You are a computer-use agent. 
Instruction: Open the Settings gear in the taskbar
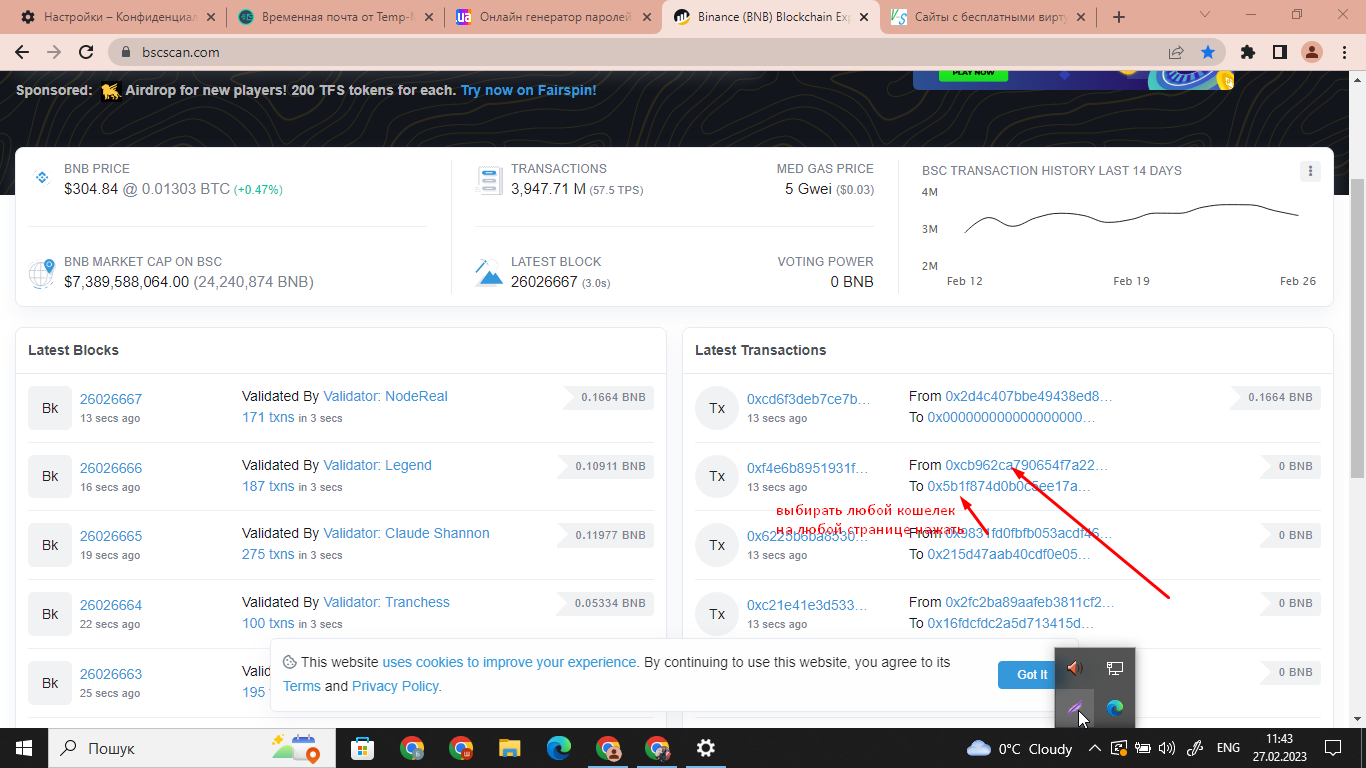click(x=706, y=747)
